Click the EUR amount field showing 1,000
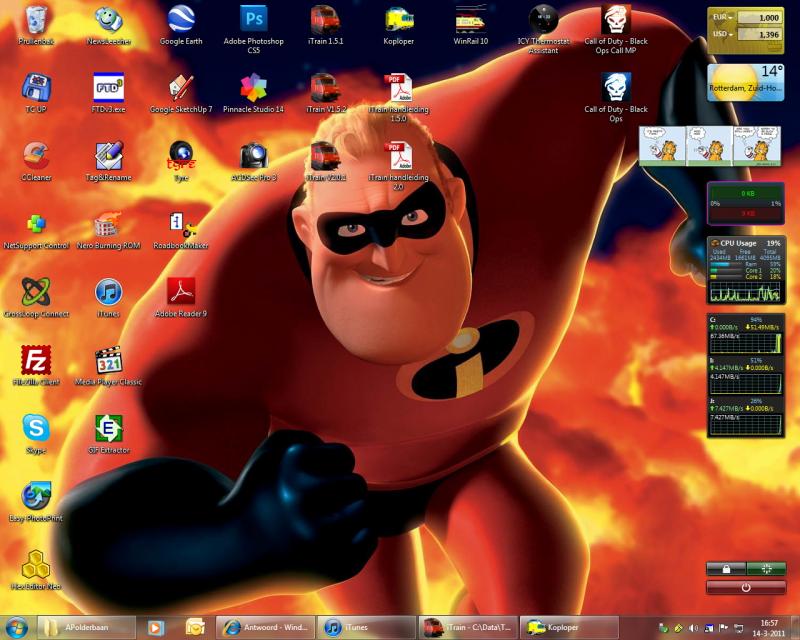Viewport: 800px width, 640px height. click(760, 17)
